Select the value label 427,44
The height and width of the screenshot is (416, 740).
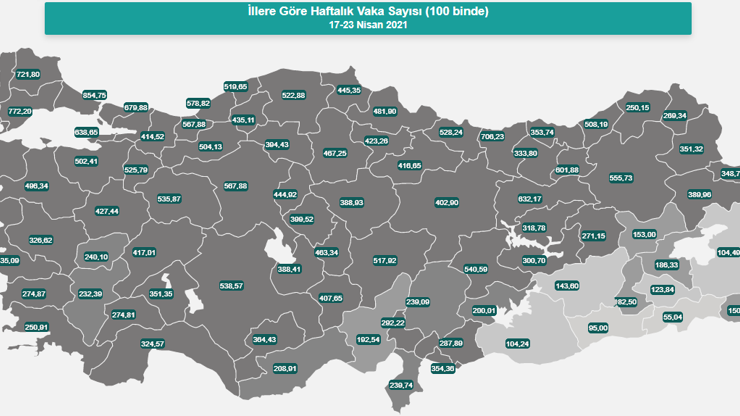click(x=107, y=212)
